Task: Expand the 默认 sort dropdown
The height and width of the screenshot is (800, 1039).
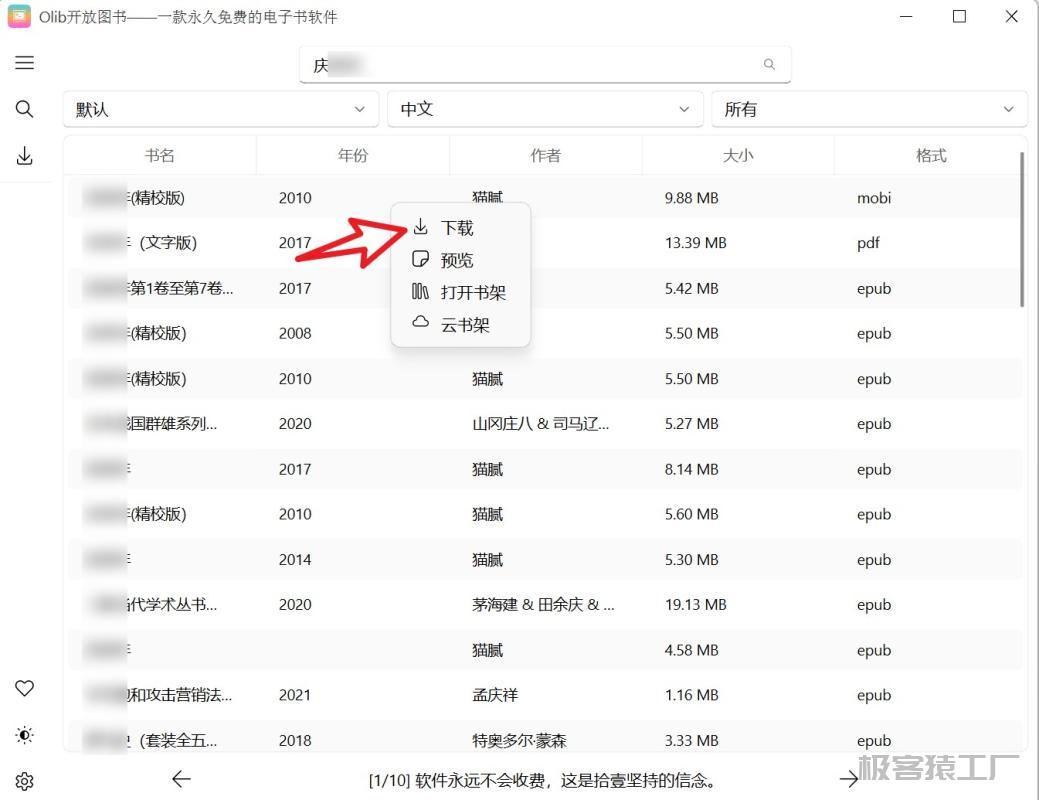Action: coord(220,109)
